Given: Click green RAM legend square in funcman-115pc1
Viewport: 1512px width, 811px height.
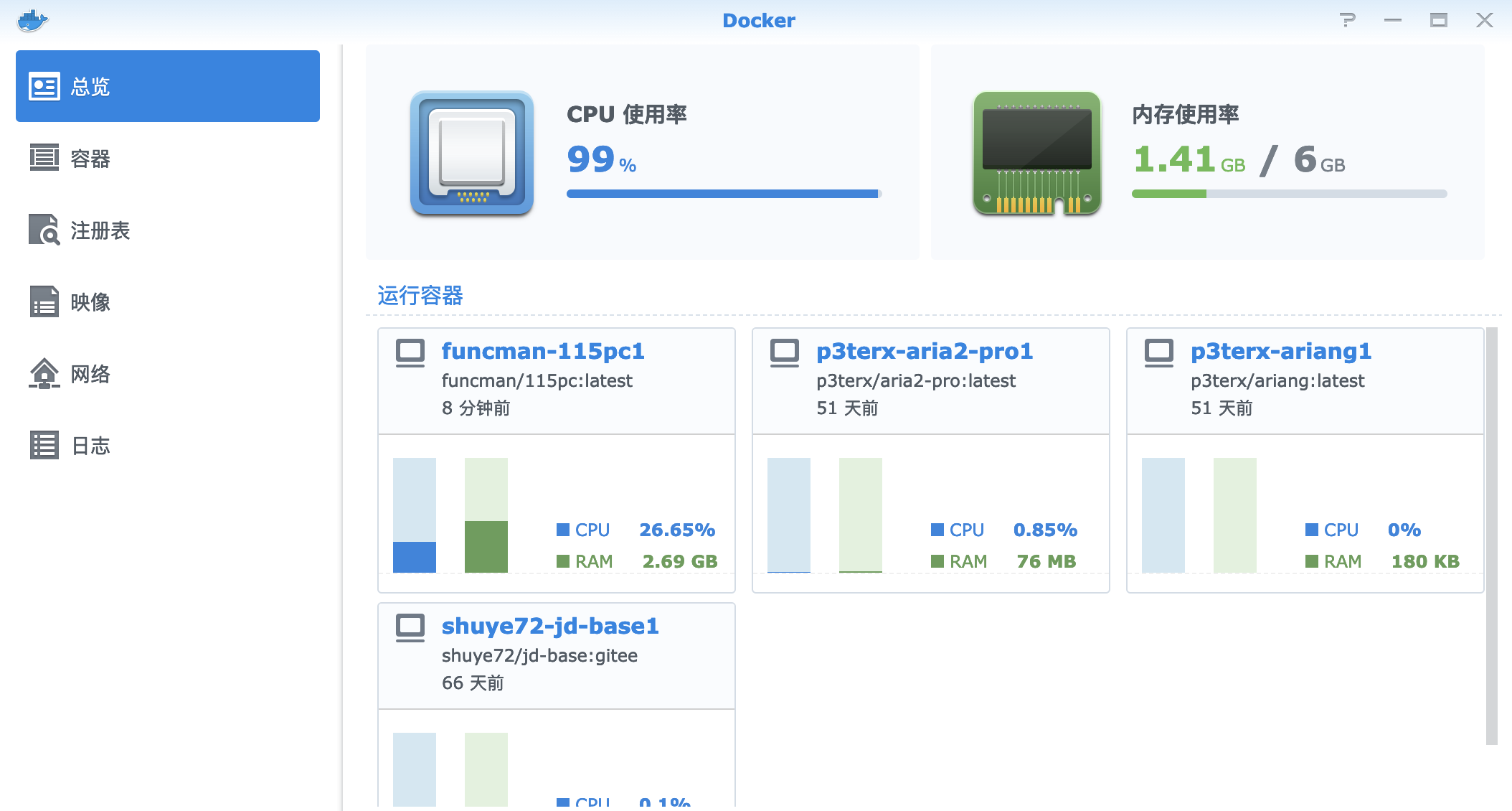Looking at the screenshot, I should (563, 561).
